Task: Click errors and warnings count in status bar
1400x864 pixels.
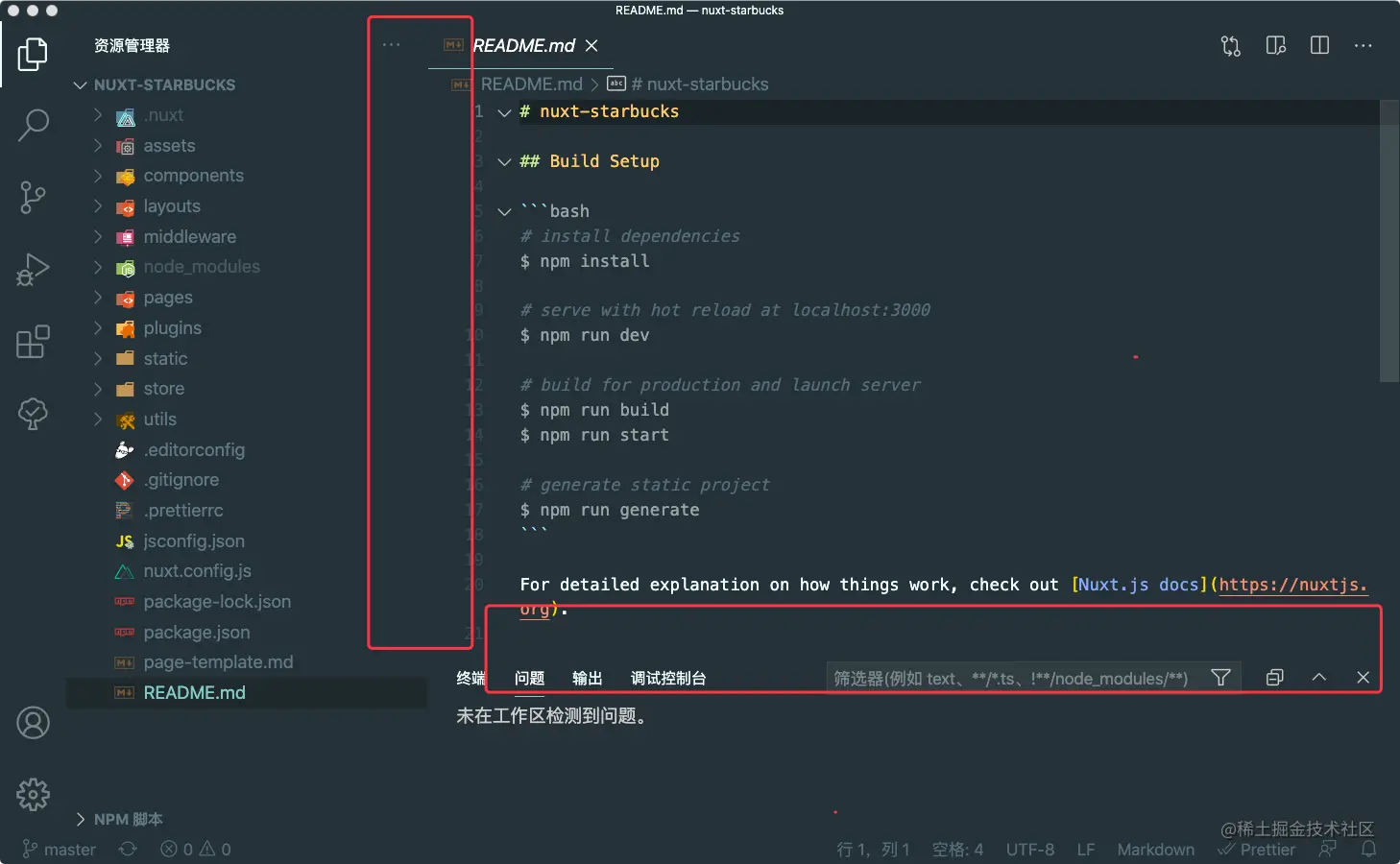Action: [196, 850]
